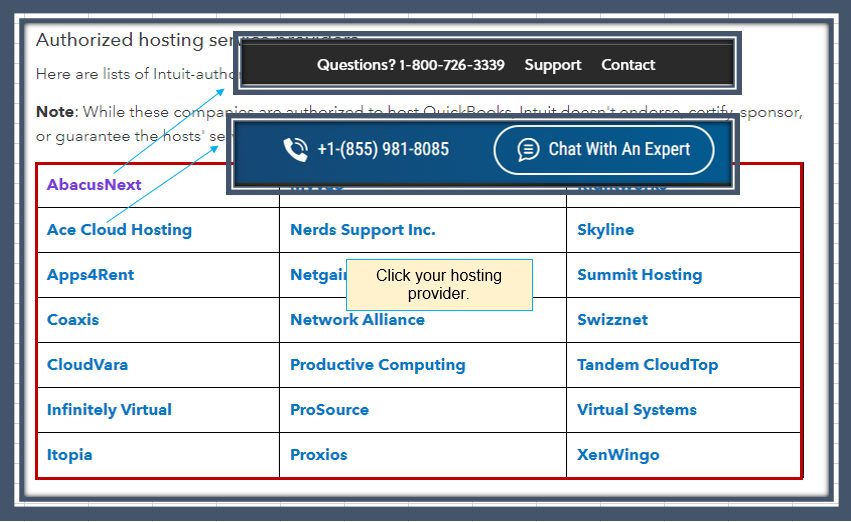The width and height of the screenshot is (851, 522).
Task: Select Swizznet hosting provider
Action: coord(612,320)
